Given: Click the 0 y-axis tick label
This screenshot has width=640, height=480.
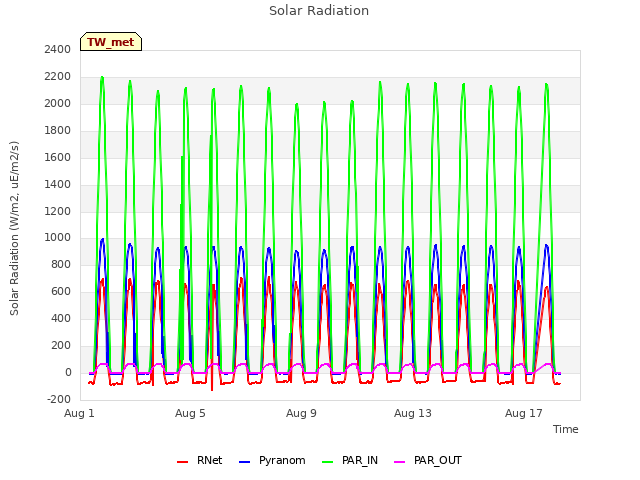Looking at the screenshot, I should 68,372.
